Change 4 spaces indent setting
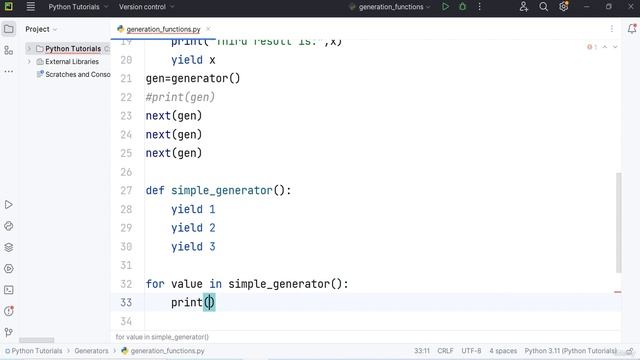The height and width of the screenshot is (360, 640). [503, 351]
